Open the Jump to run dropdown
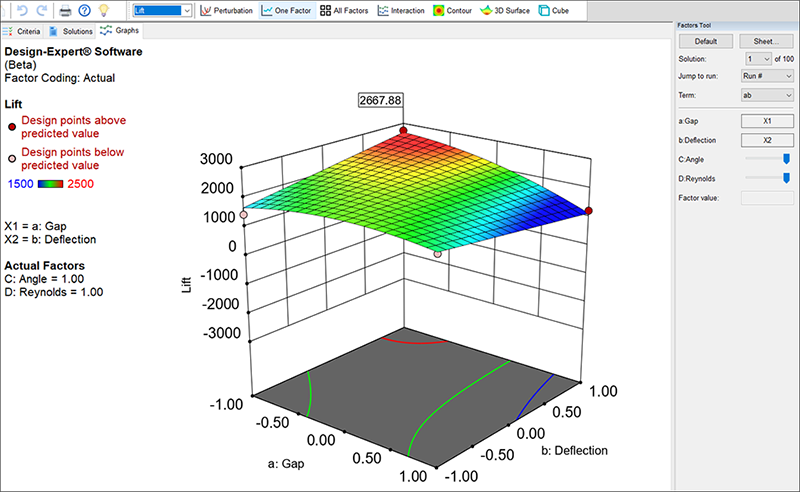The height and width of the screenshot is (492, 800). [788, 77]
